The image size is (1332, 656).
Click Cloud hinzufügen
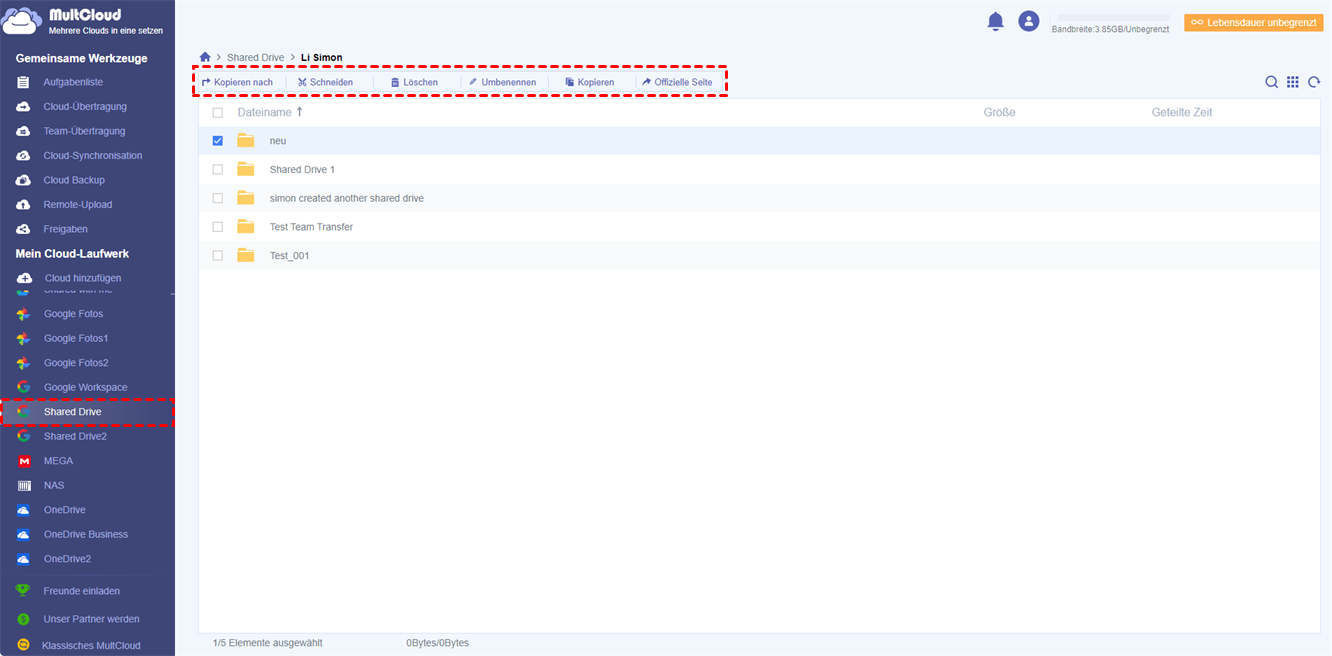point(83,278)
